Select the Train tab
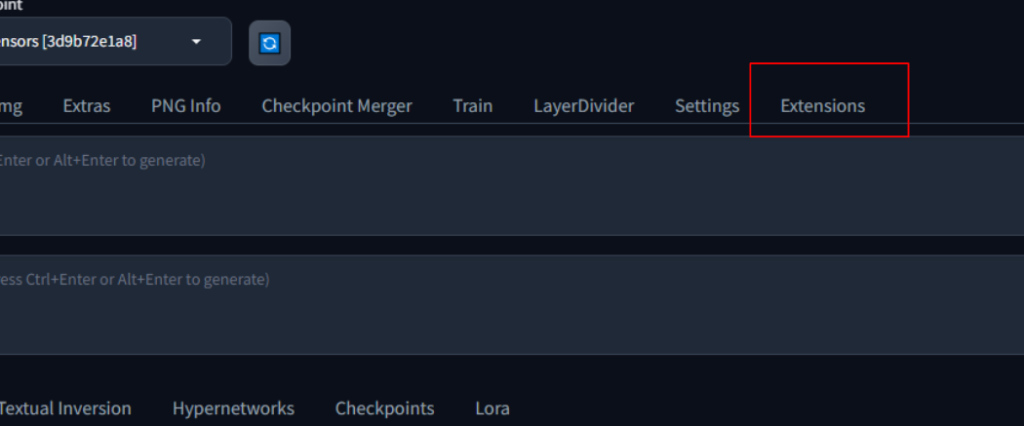 point(472,106)
